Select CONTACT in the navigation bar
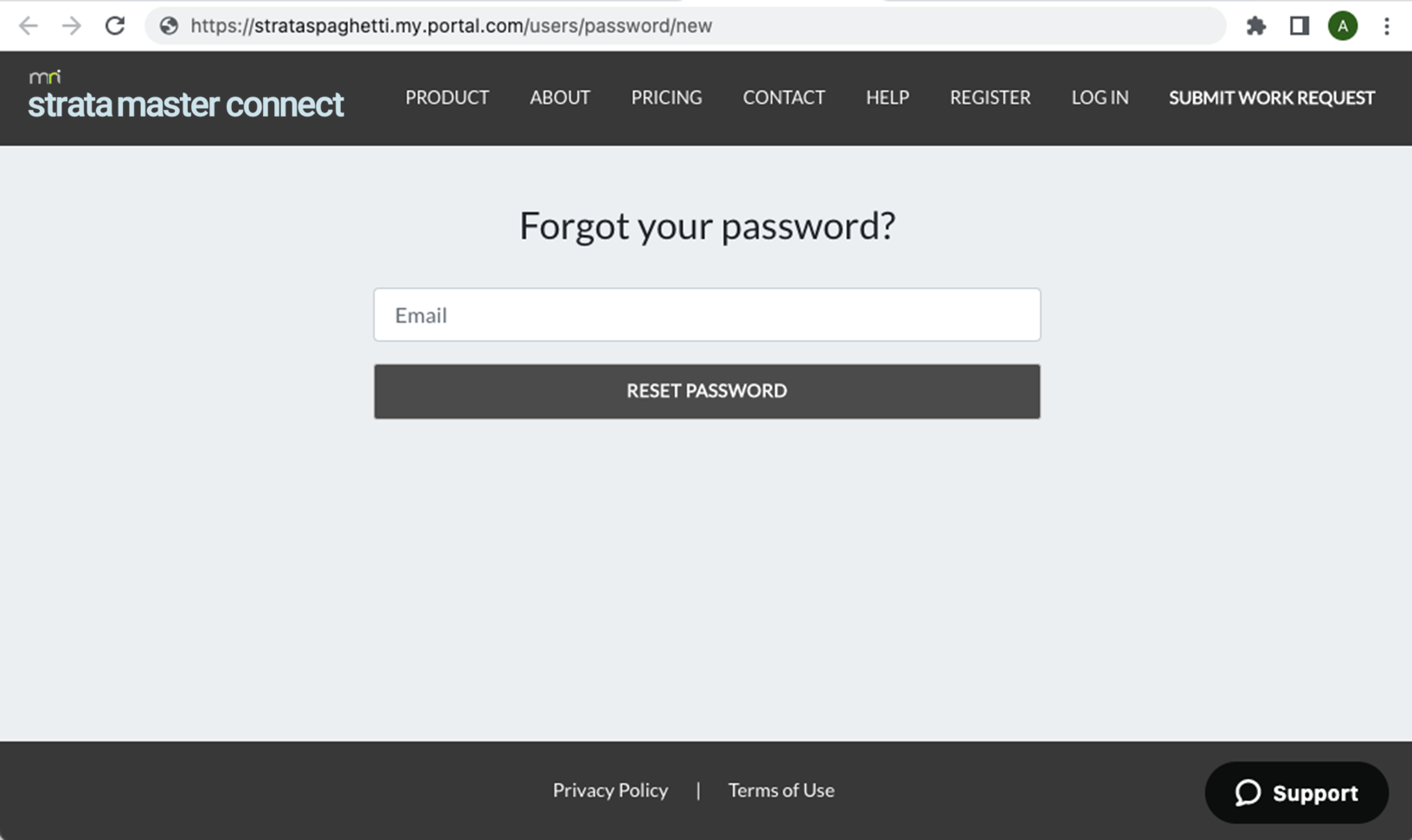The height and width of the screenshot is (840, 1412). point(784,98)
